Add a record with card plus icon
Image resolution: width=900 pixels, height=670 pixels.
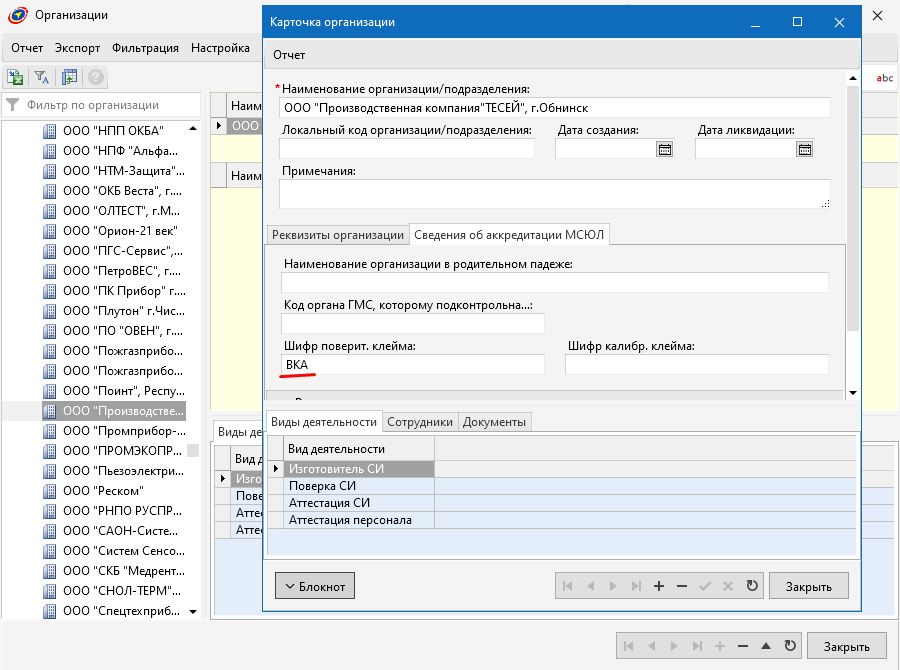click(659, 586)
